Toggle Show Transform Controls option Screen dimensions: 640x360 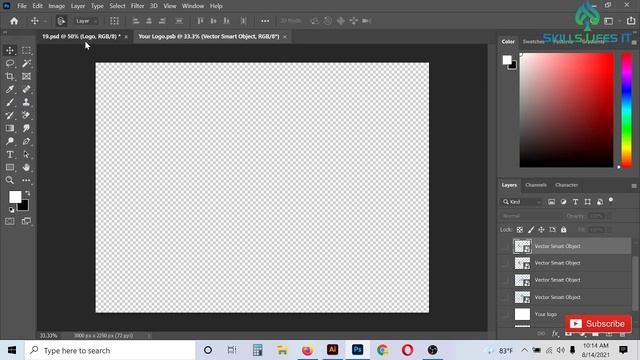pos(114,21)
